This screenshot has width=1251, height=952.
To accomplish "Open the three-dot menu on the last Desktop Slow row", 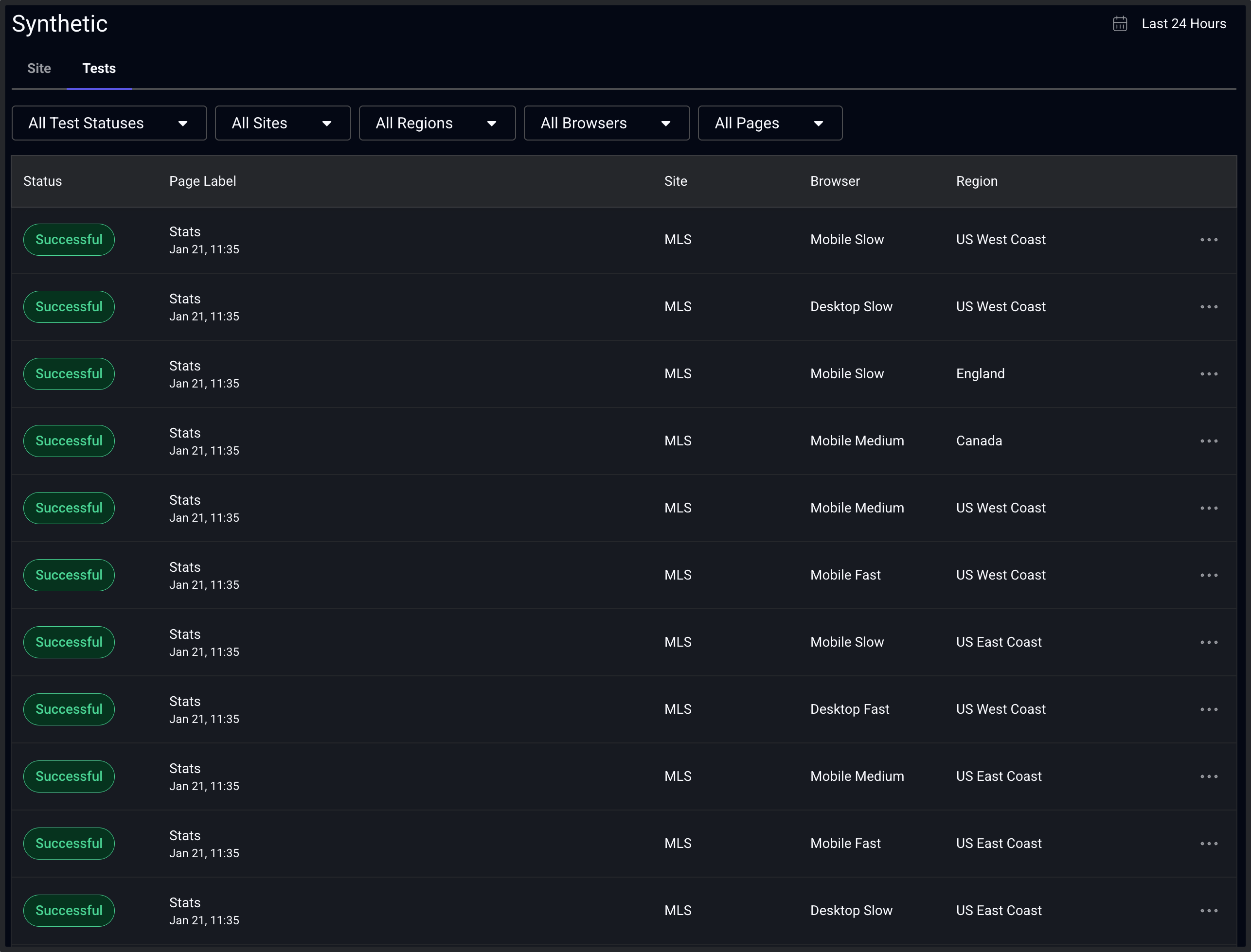I will pos(1209,910).
